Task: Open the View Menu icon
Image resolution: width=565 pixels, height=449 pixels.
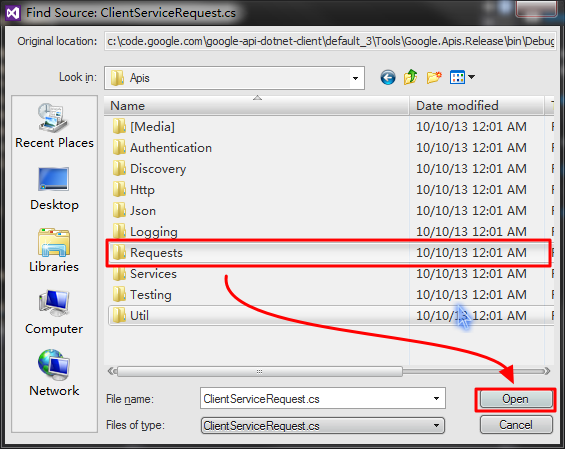Action: click(x=462, y=77)
